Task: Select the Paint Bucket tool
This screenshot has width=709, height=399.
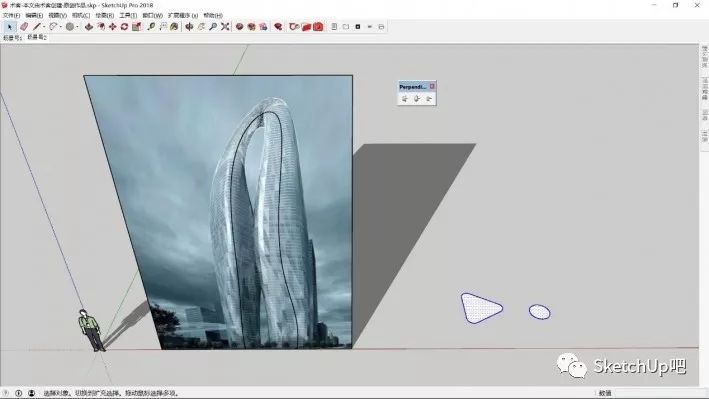Action: (x=174, y=27)
